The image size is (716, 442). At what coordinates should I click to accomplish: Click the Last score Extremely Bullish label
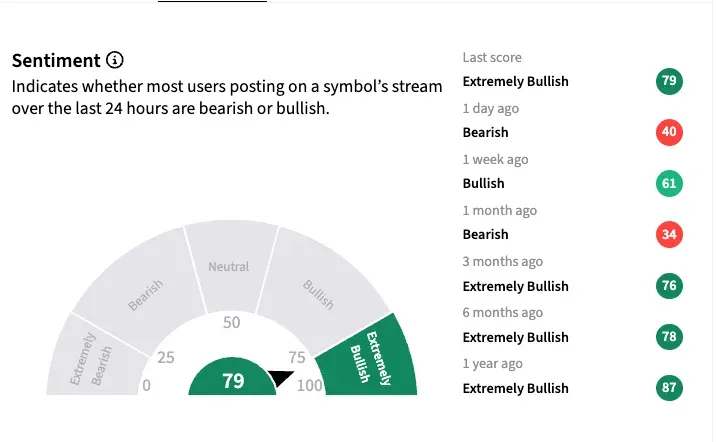(x=515, y=81)
